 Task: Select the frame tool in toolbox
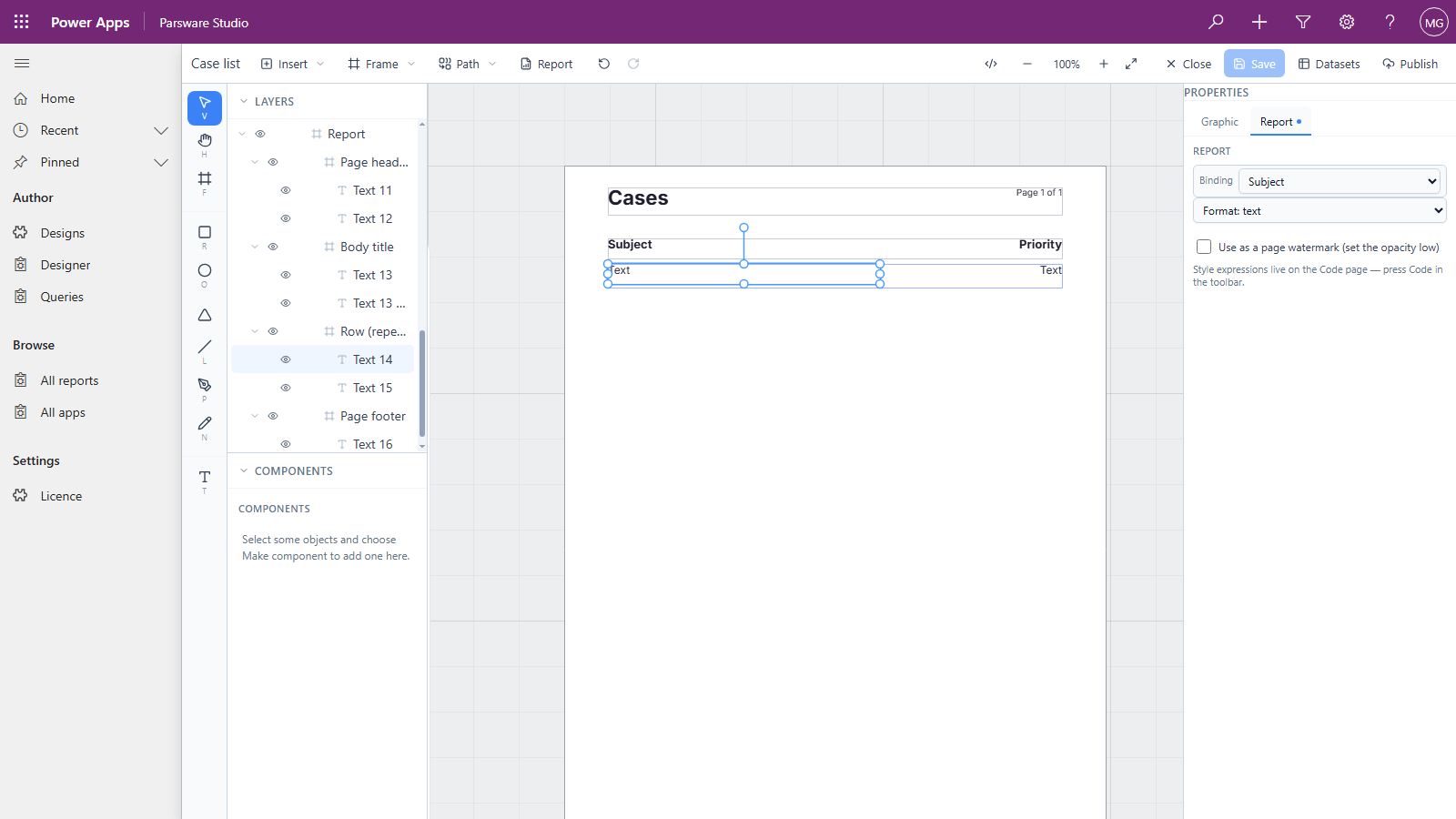coord(204,182)
